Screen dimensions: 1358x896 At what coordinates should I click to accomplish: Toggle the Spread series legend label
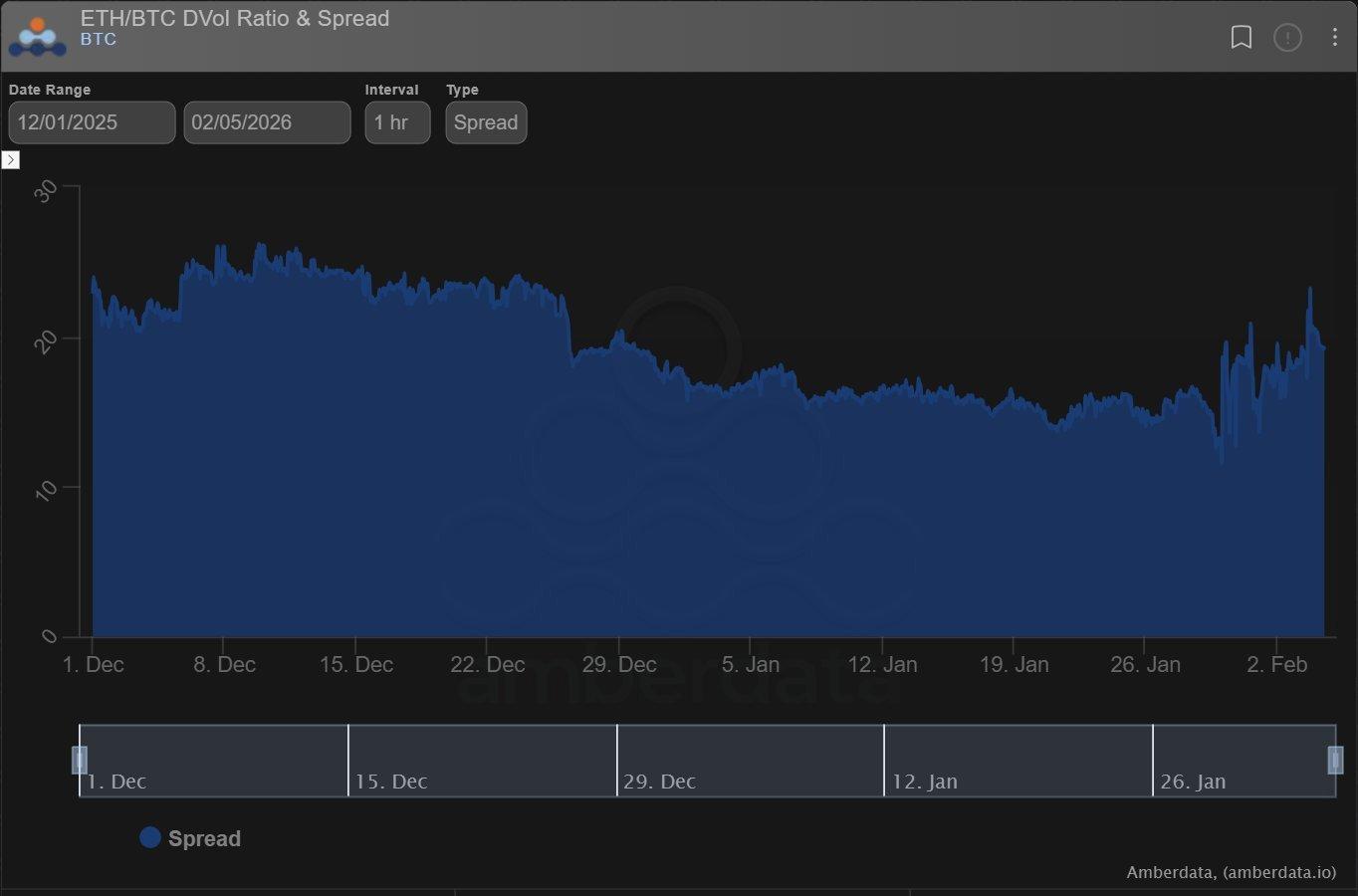click(x=204, y=838)
